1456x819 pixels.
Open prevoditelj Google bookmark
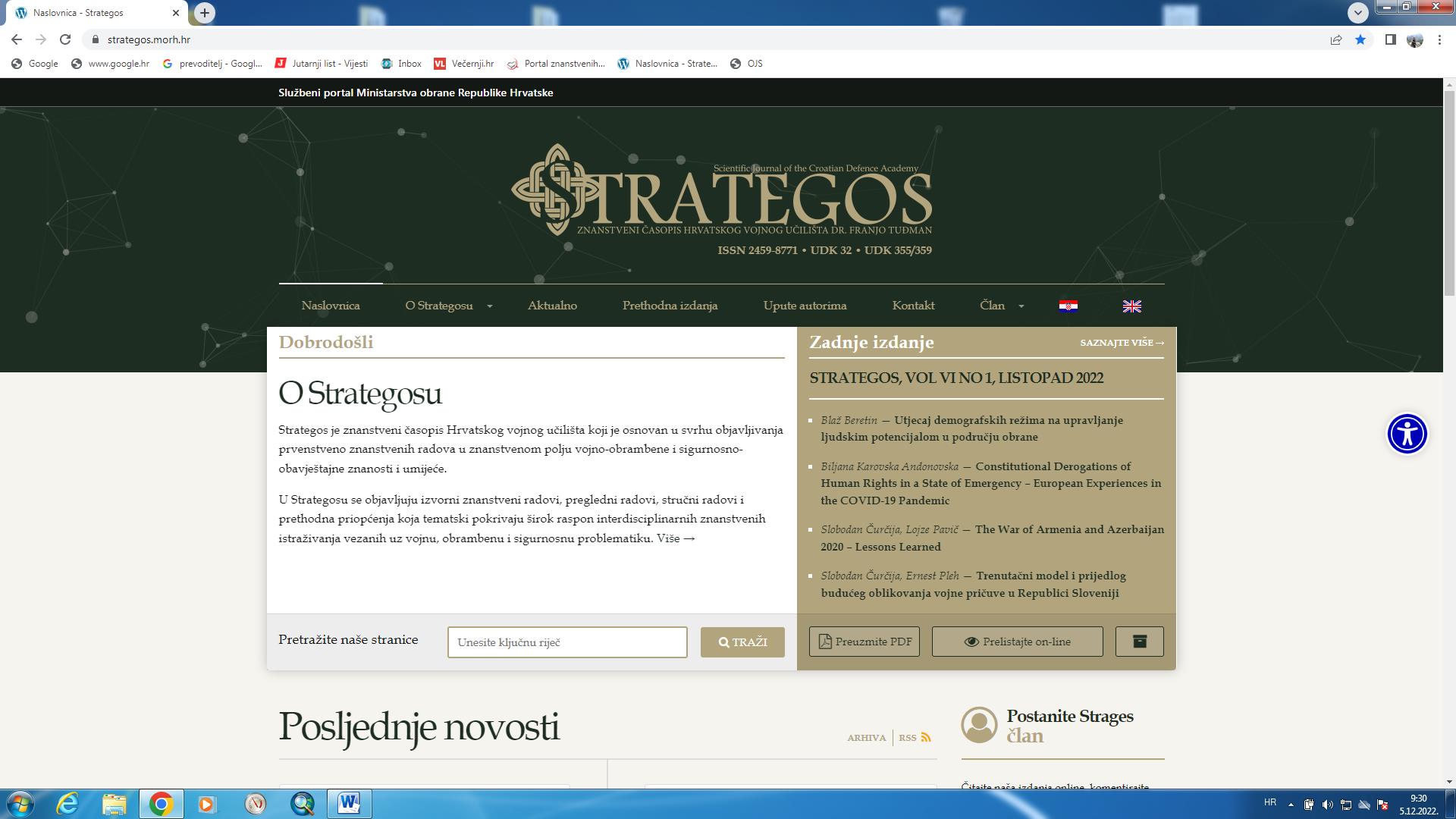pos(212,64)
